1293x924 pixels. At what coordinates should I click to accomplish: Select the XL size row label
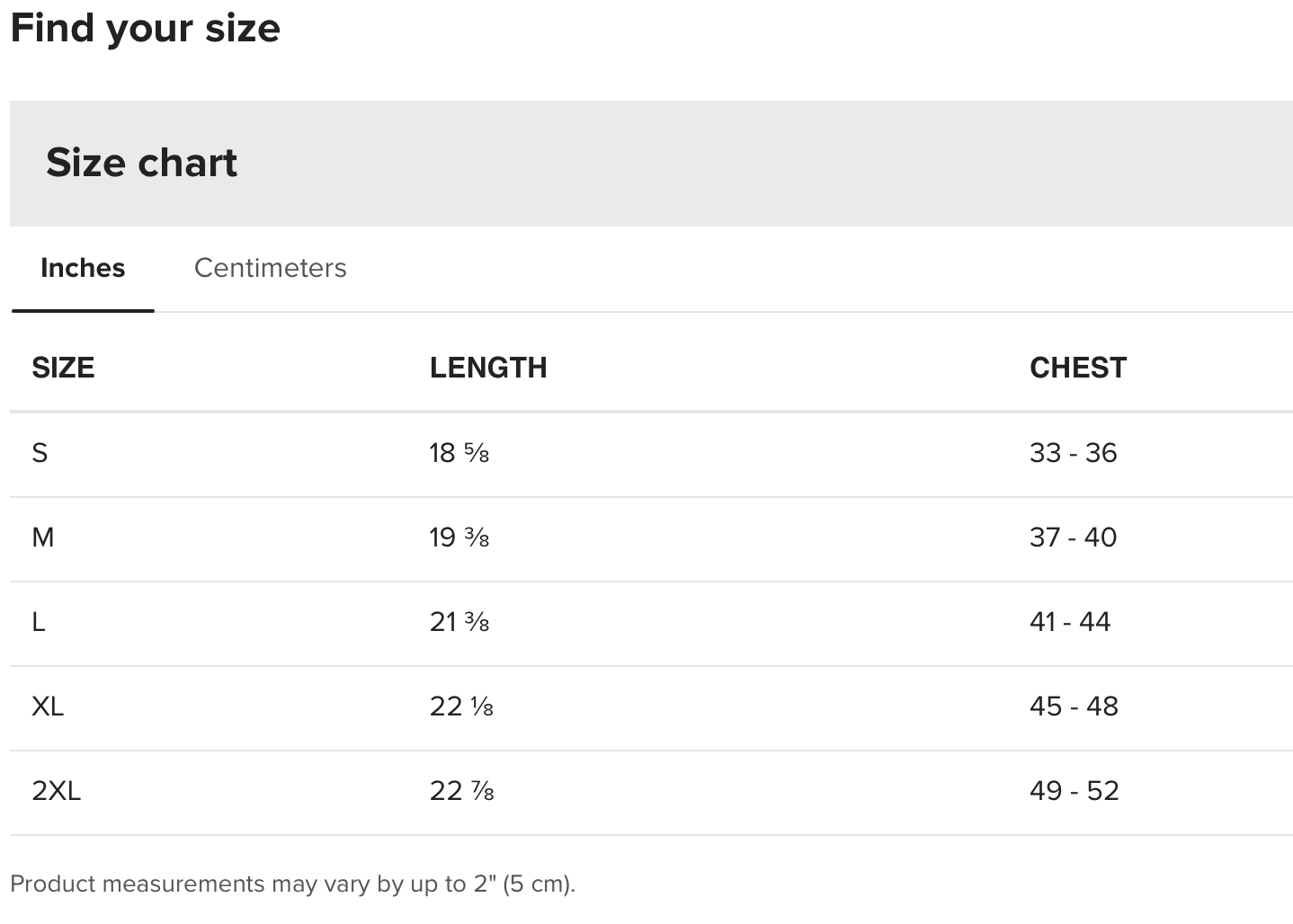tap(48, 706)
